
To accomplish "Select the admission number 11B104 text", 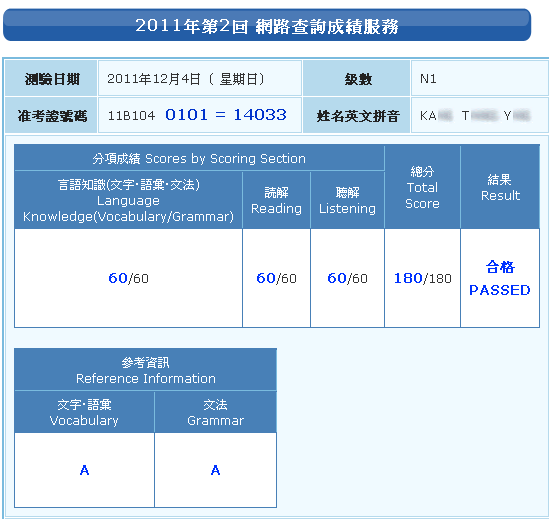I will (131, 116).
